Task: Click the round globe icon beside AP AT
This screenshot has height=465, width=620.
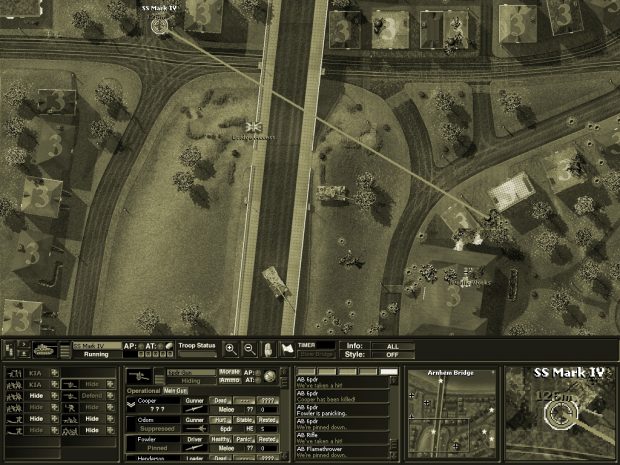Action: point(269,376)
